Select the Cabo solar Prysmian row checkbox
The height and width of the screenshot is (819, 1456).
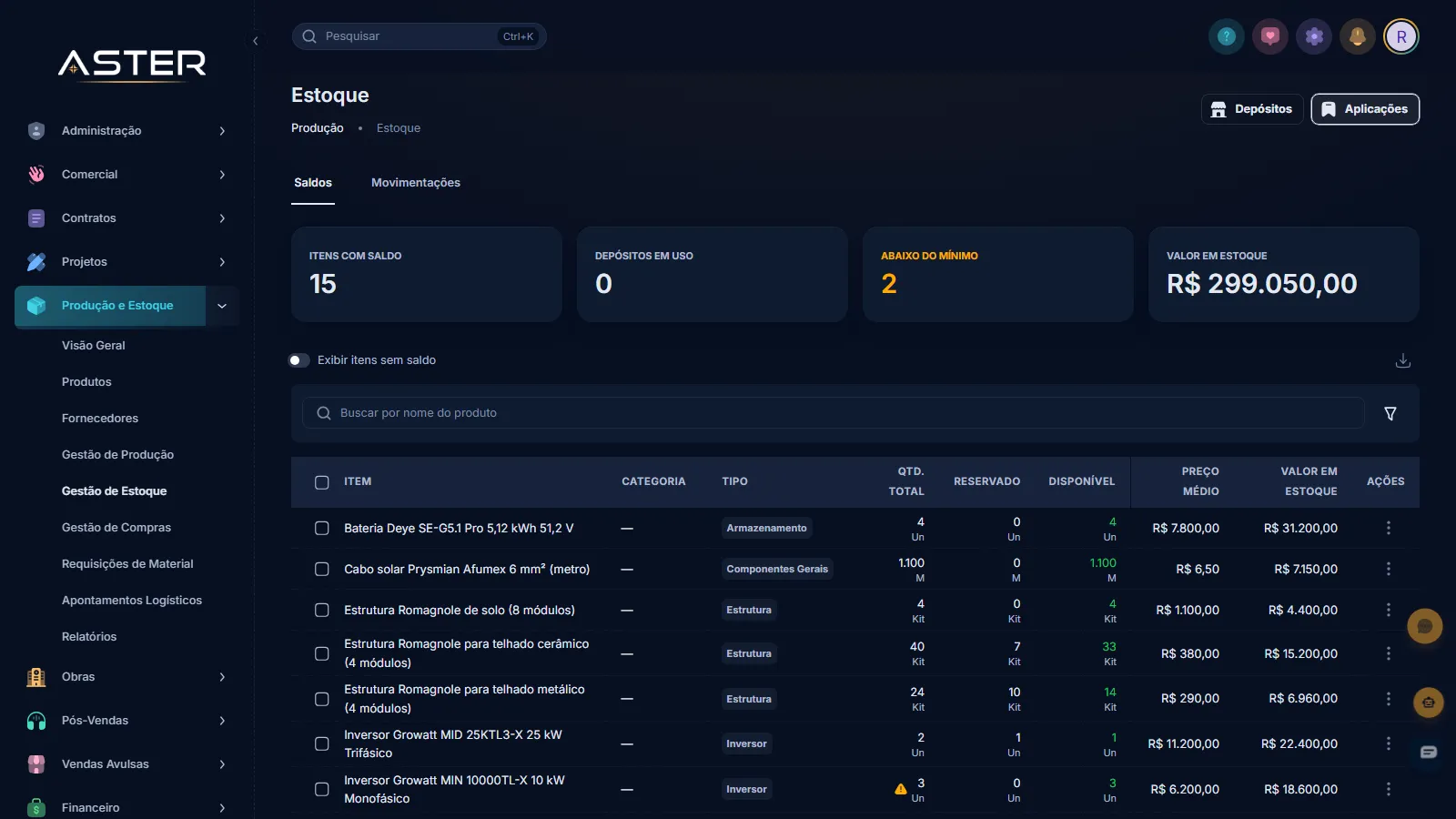[x=322, y=569]
